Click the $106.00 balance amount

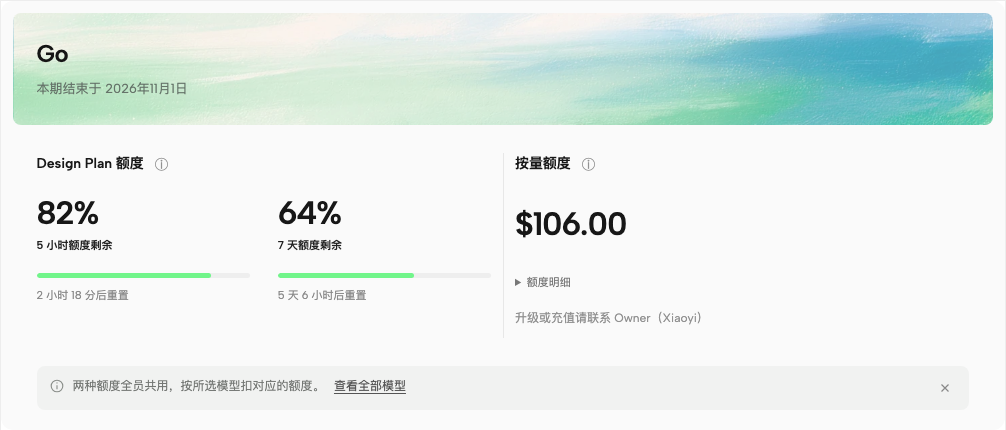pos(570,224)
